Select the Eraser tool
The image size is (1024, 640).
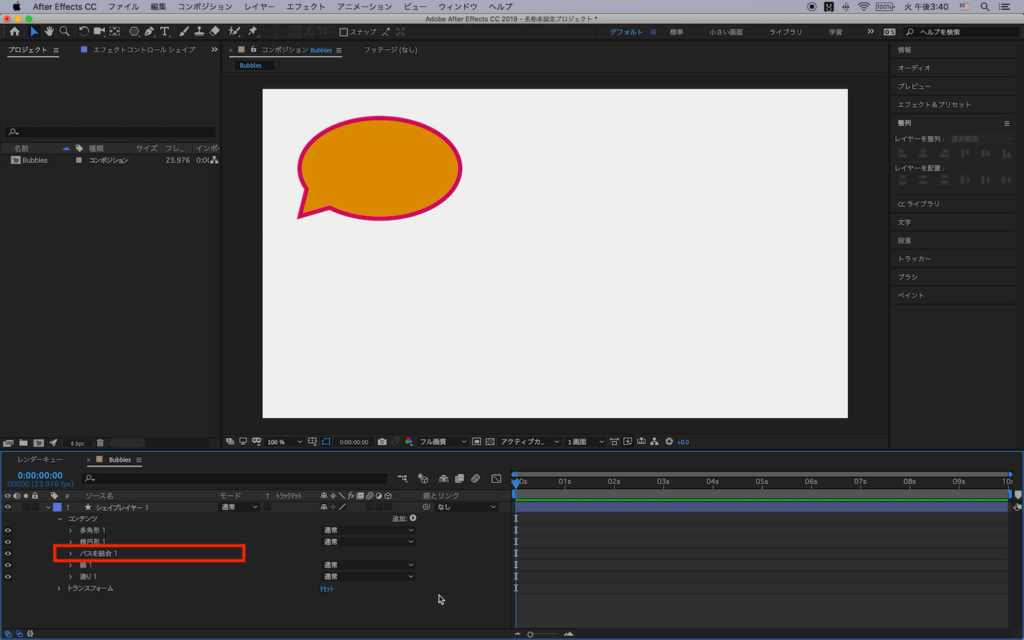tap(215, 32)
